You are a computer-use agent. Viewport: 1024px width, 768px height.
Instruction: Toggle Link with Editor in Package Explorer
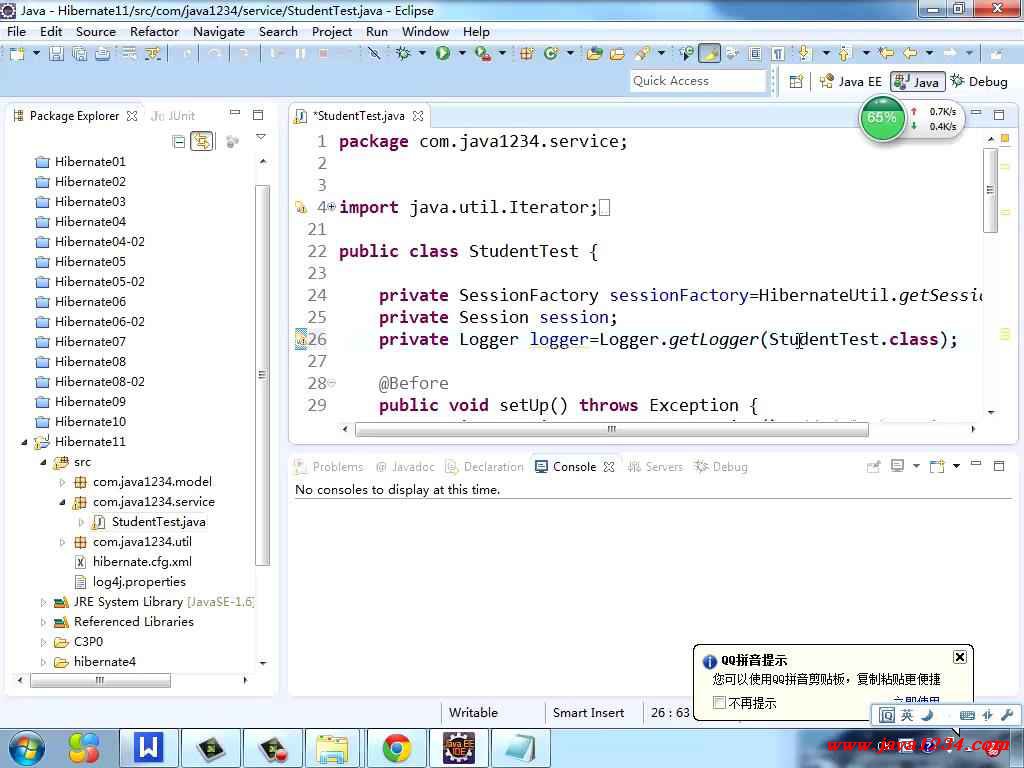coord(202,142)
